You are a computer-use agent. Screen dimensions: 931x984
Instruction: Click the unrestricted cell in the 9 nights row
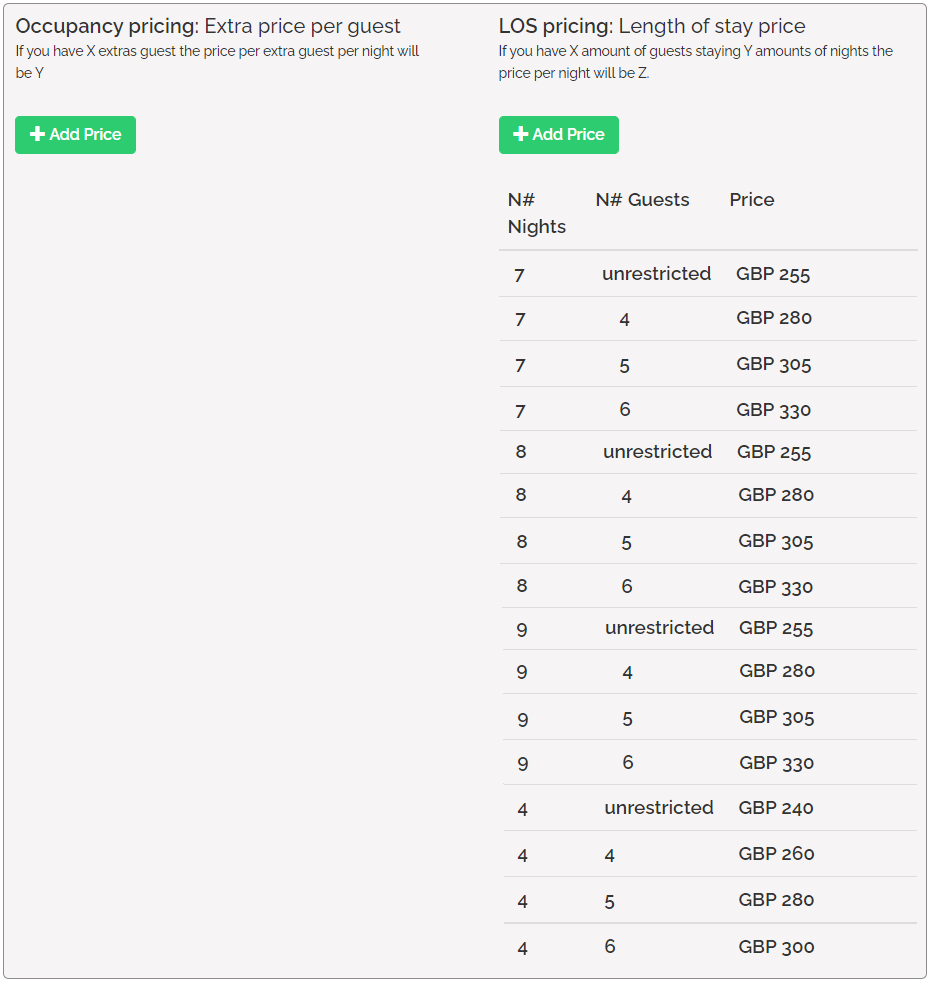tap(659, 628)
